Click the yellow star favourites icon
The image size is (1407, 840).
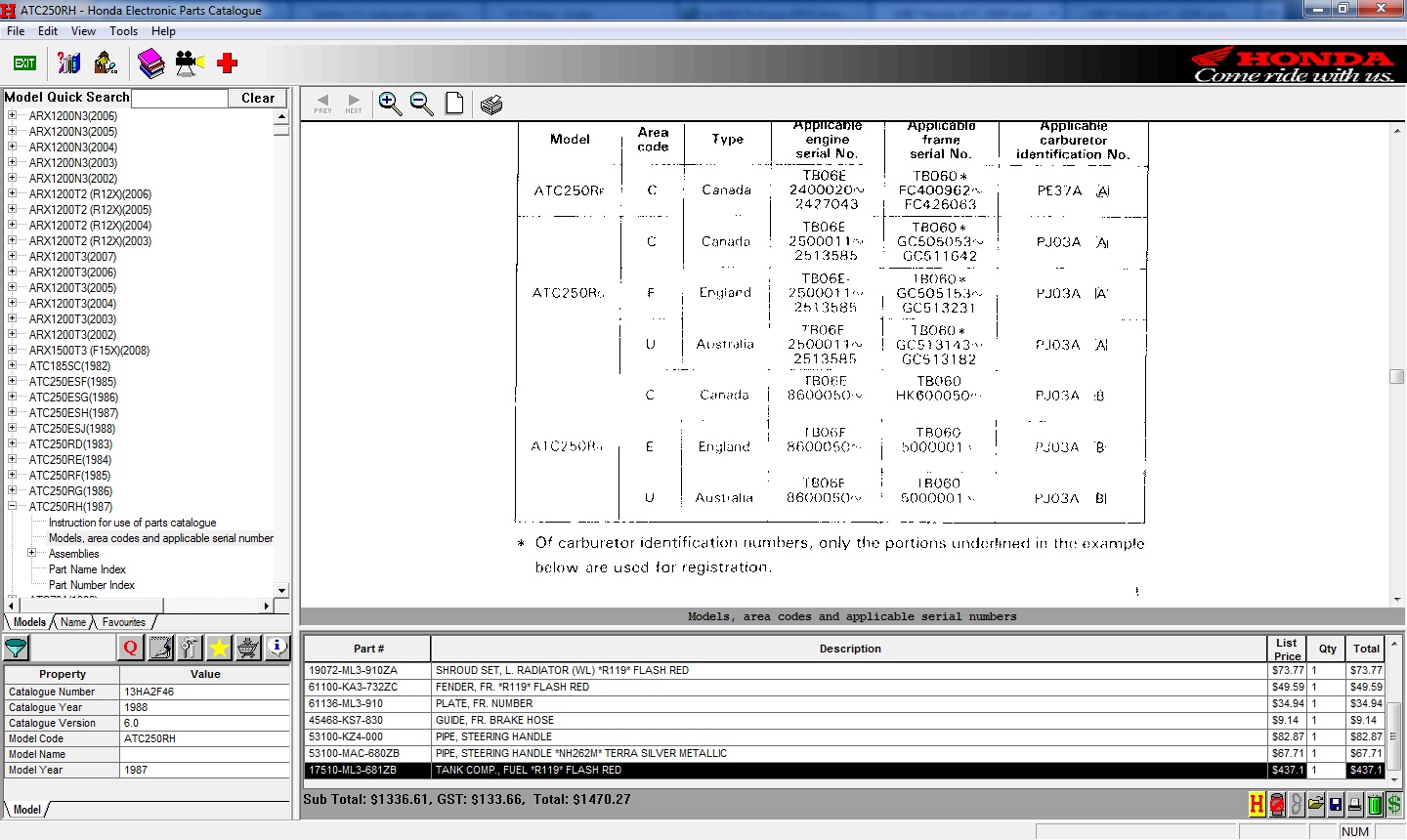click(x=219, y=648)
